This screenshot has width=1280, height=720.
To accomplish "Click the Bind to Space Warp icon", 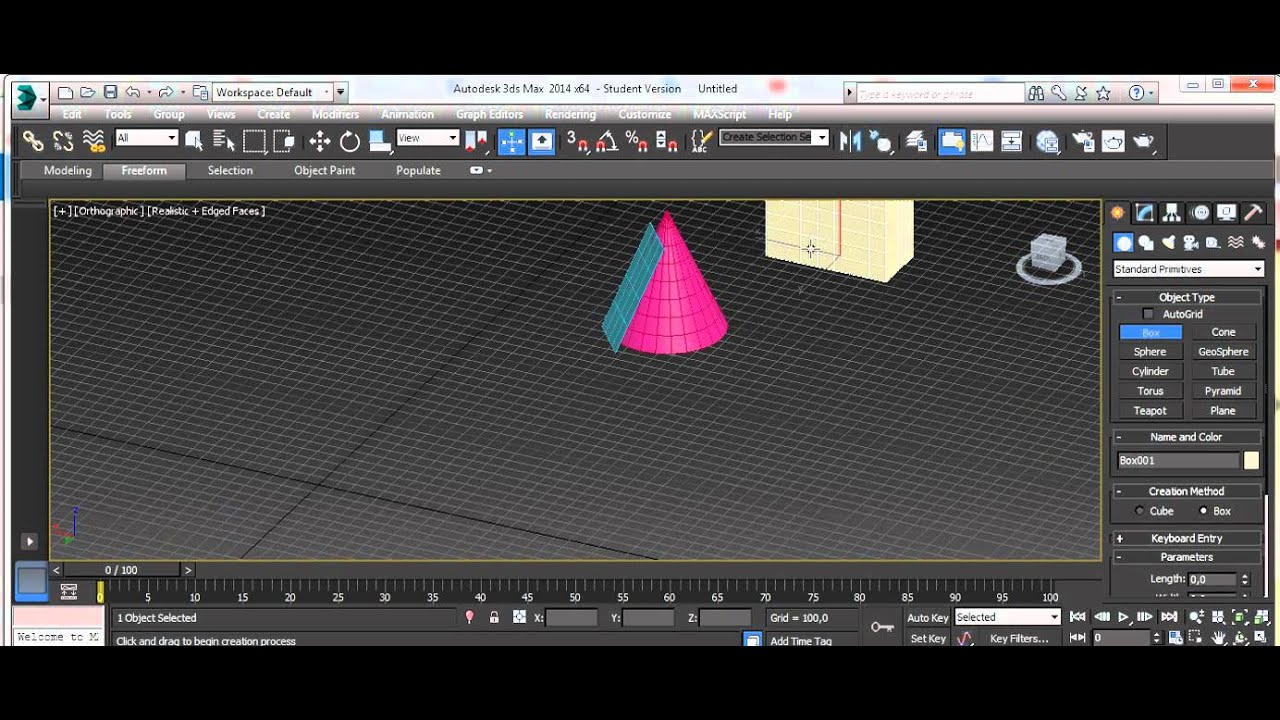I will 94,142.
